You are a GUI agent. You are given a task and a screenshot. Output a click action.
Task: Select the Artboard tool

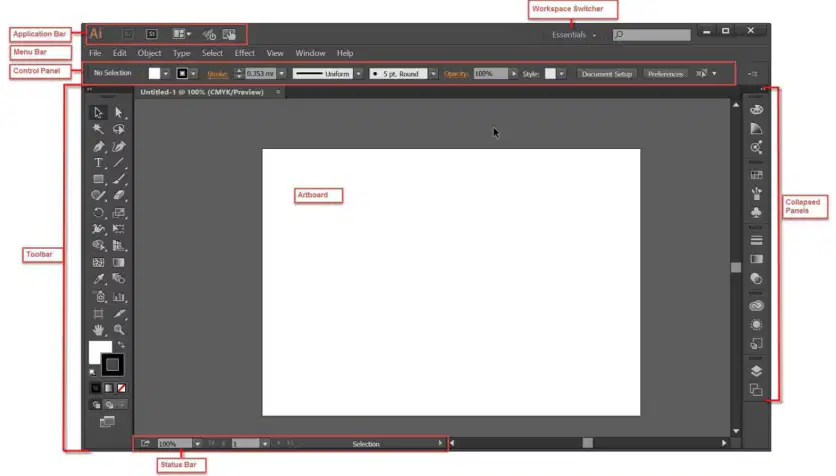98,313
